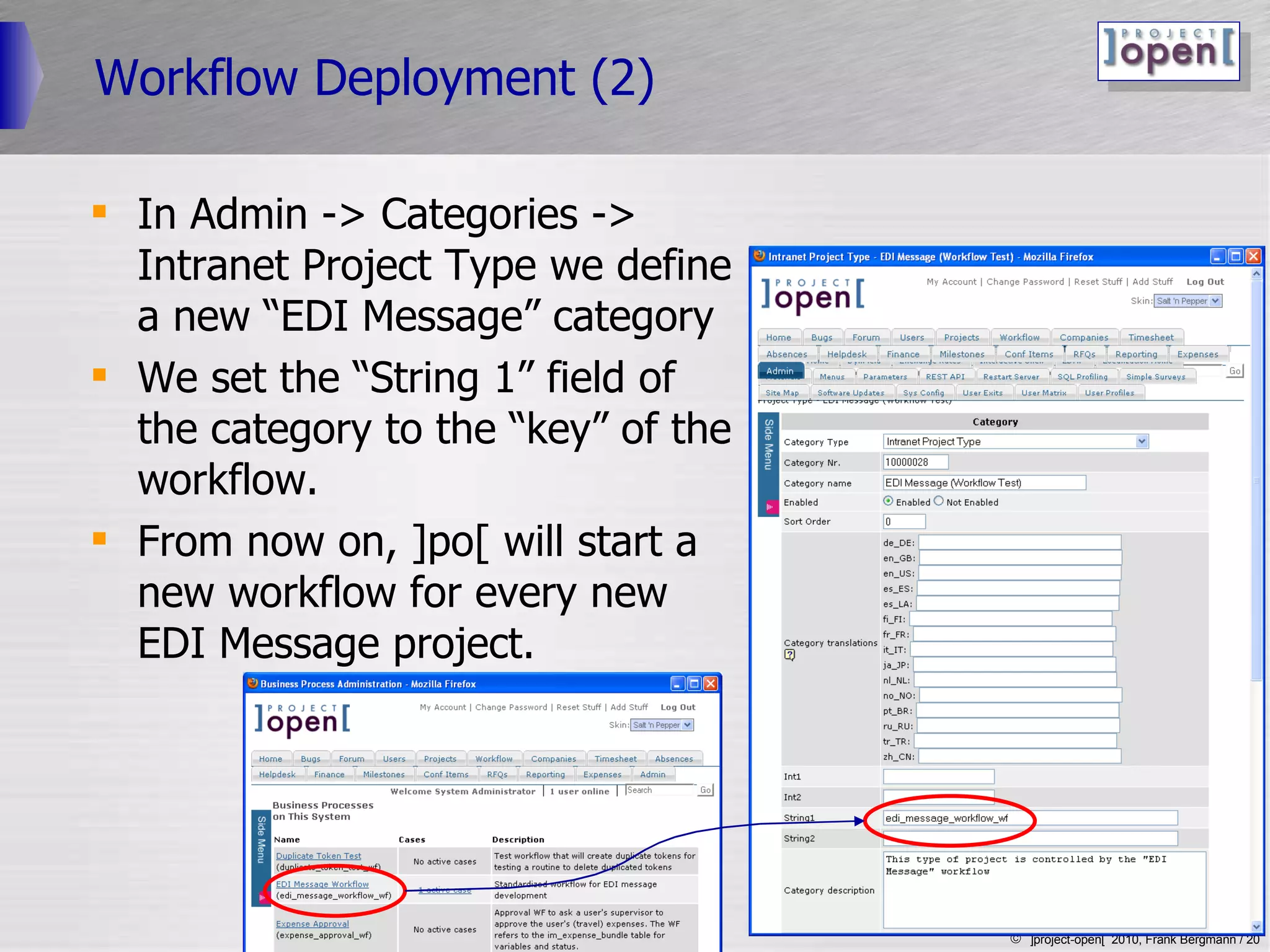1270x952 pixels.
Task: Open the Skin dropdown in the Intranet Project Type window
Action: click(1188, 301)
